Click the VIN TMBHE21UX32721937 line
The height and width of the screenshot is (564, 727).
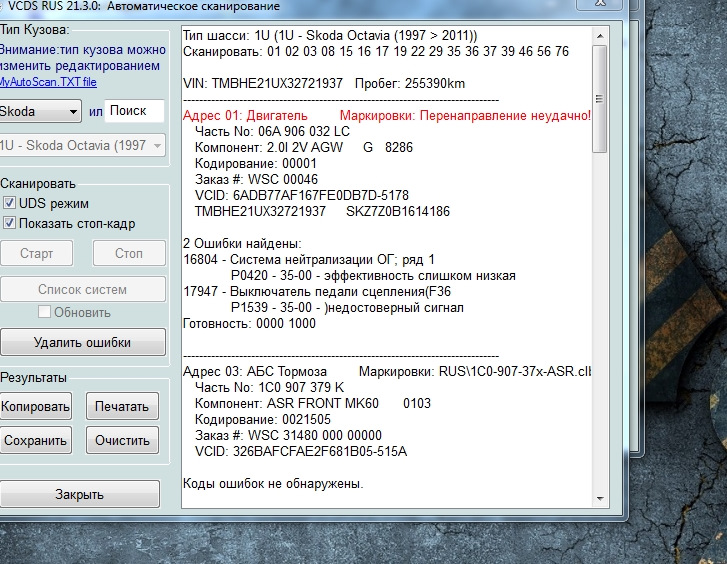(x=324, y=83)
